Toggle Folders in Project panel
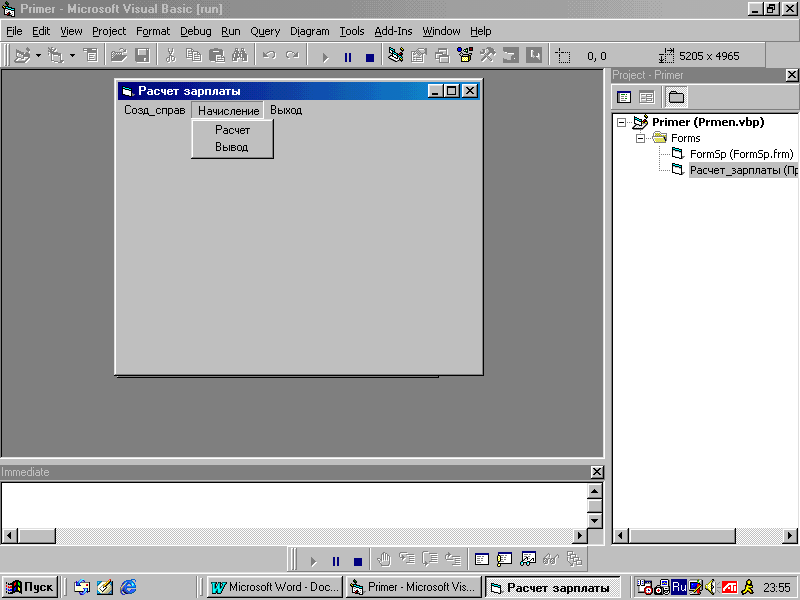The width and height of the screenshot is (800, 600). point(677,97)
